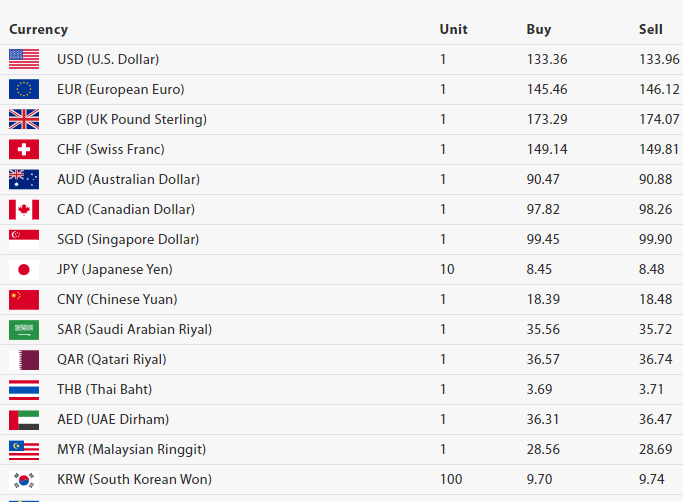Click the Thailand flag icon

click(24, 389)
